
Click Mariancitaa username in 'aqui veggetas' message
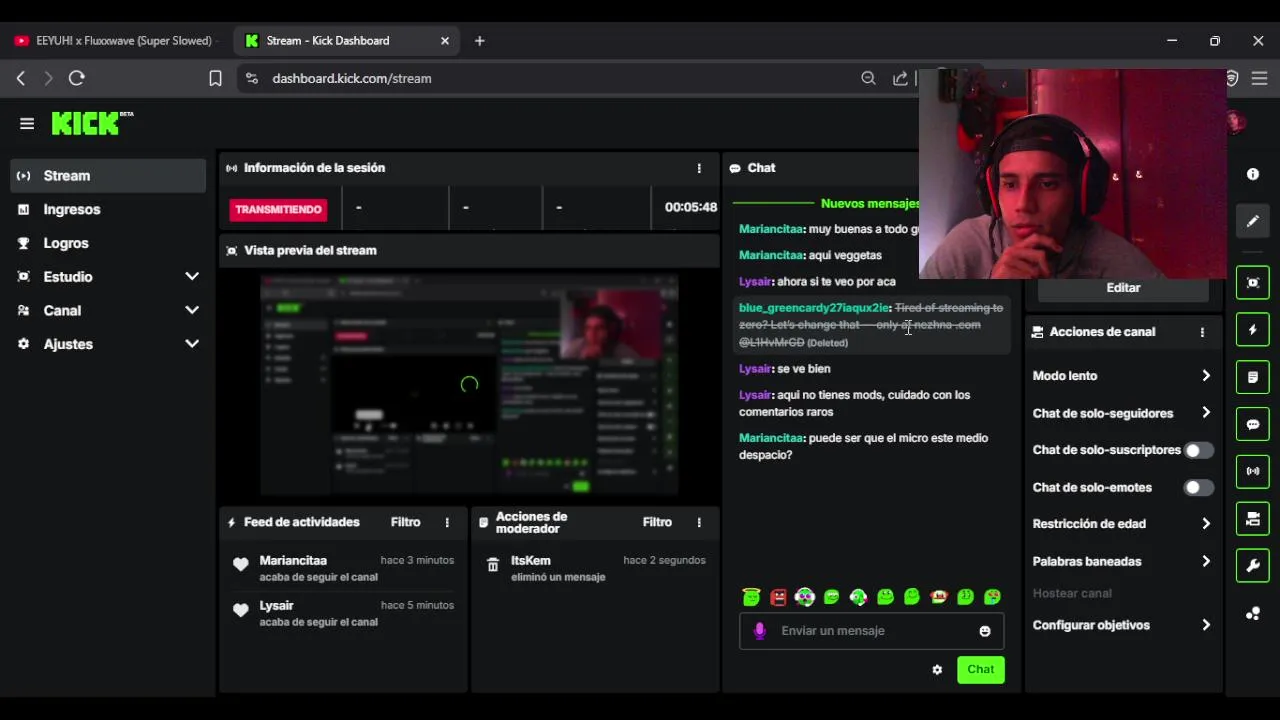pyautogui.click(x=771, y=256)
